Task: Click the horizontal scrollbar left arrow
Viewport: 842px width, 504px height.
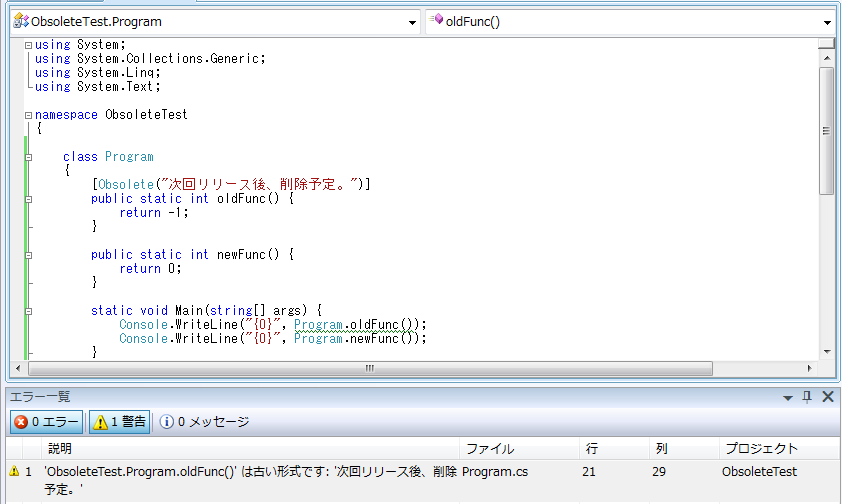Action: tap(18, 368)
